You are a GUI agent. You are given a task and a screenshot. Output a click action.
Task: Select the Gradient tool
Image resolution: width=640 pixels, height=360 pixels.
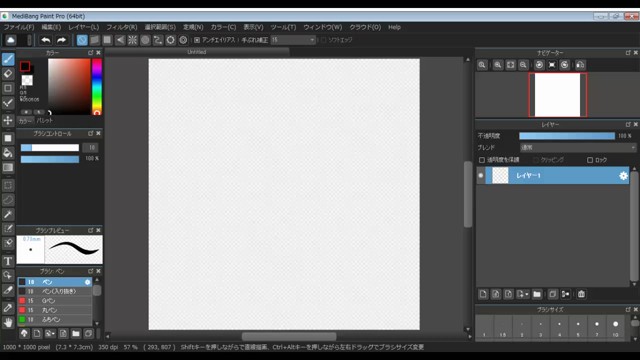click(x=8, y=168)
